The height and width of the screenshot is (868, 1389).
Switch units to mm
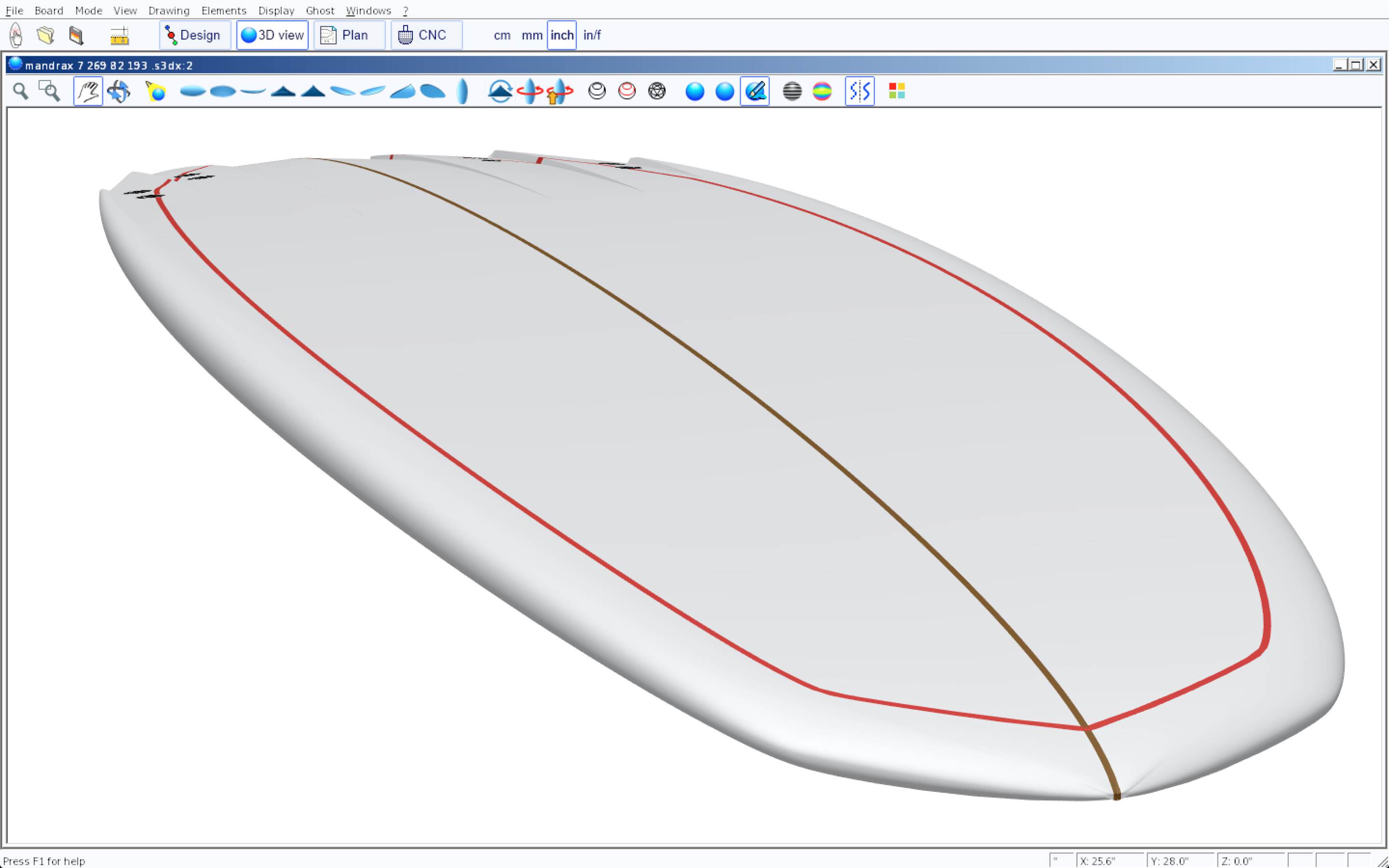pyautogui.click(x=531, y=36)
